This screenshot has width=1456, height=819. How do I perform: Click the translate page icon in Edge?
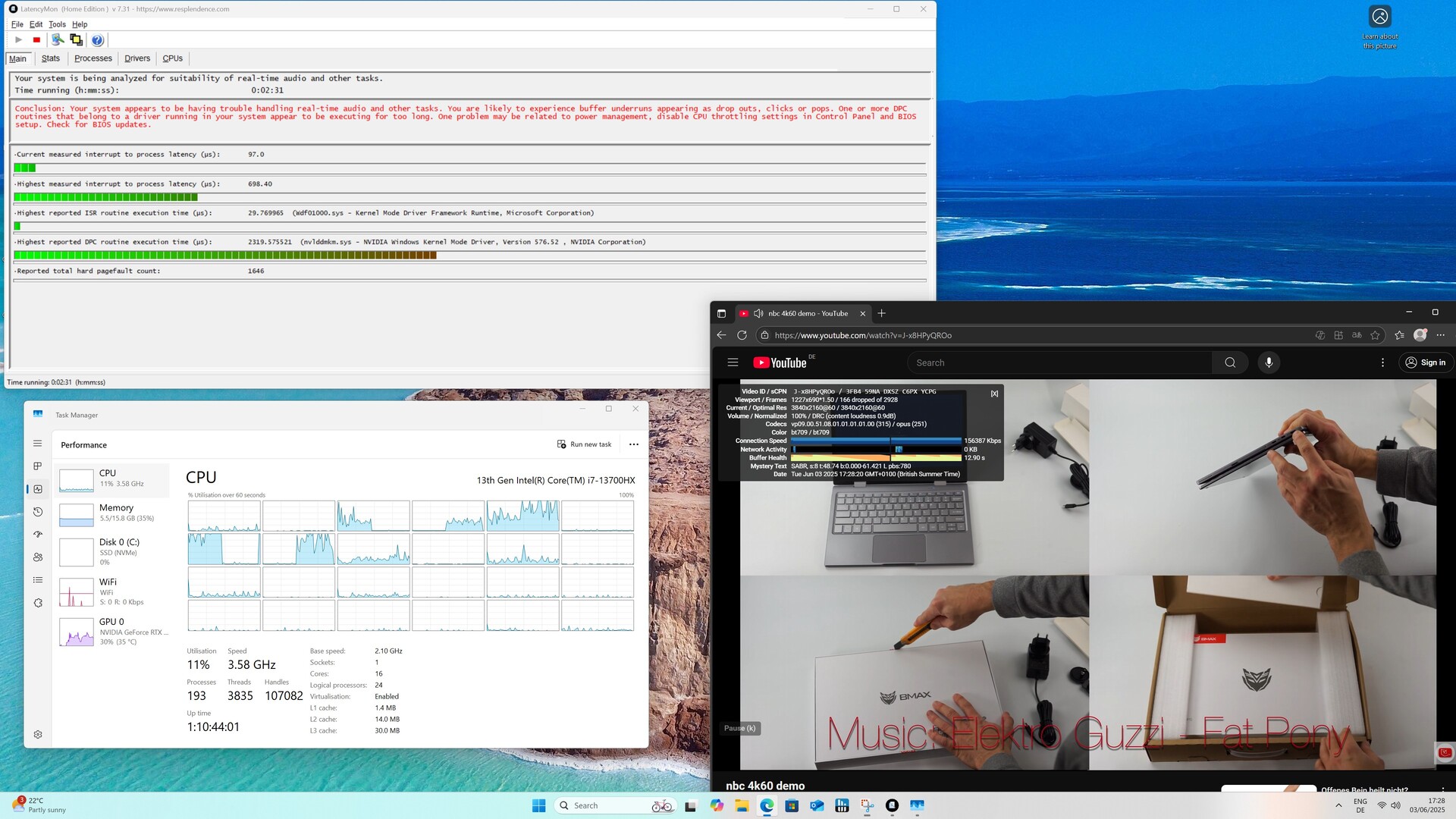1357,335
